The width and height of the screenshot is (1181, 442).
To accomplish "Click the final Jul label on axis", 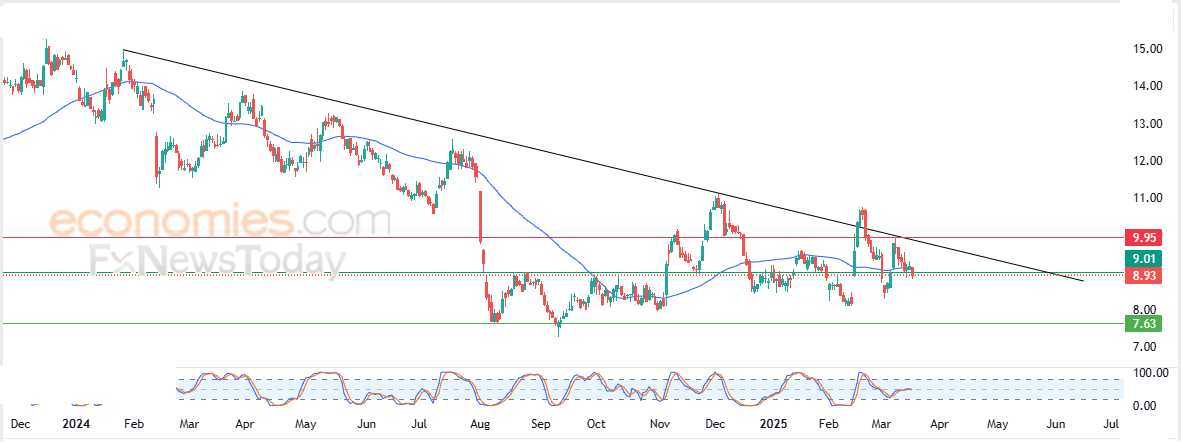I will (x=1112, y=424).
